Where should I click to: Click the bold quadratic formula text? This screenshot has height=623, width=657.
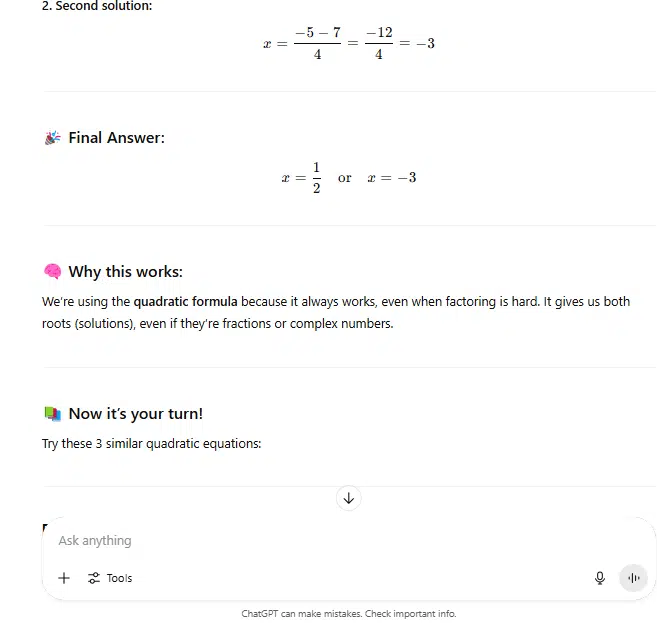[185, 302]
